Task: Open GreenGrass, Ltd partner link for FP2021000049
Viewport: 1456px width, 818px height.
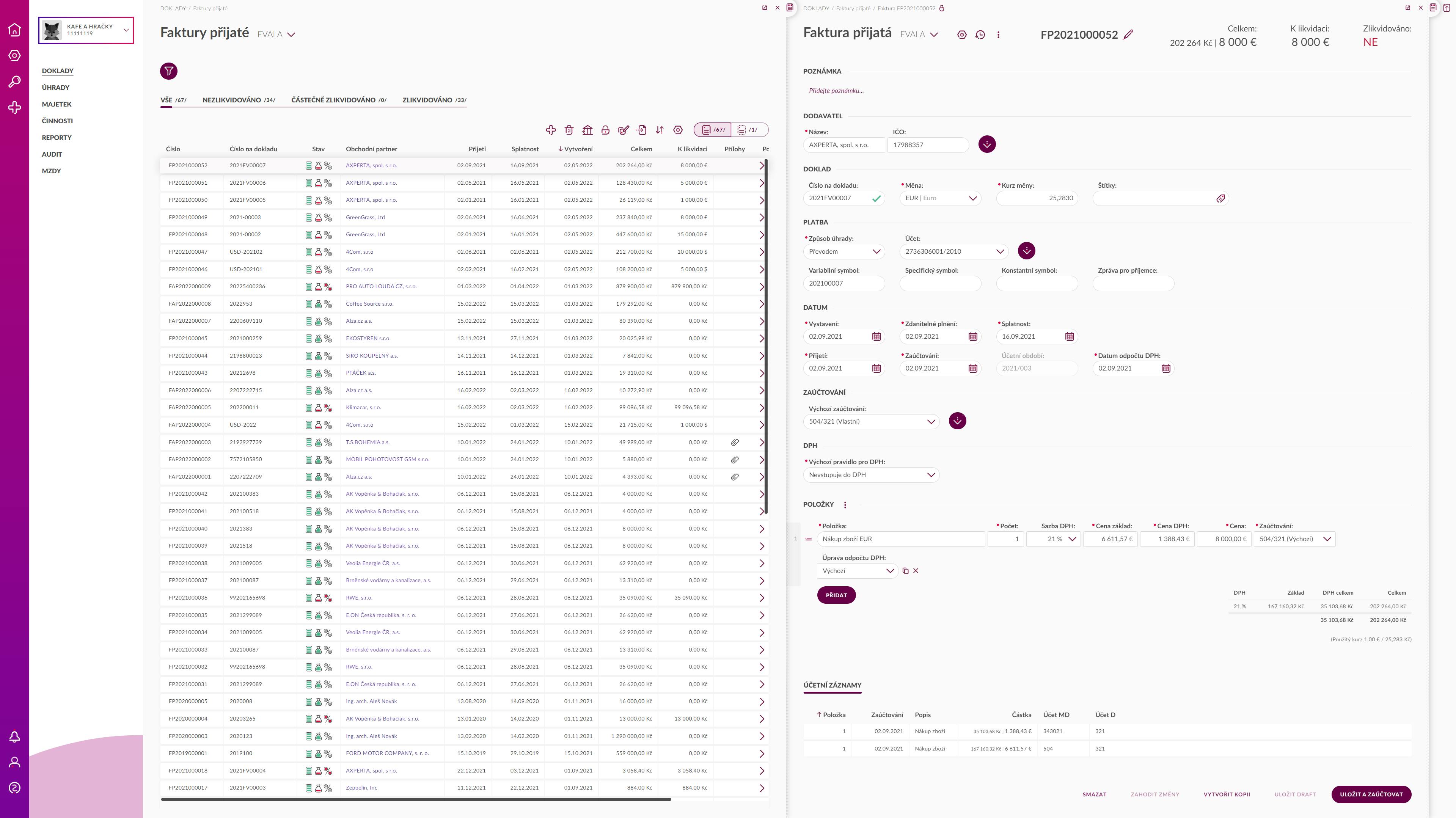Action: (365, 218)
